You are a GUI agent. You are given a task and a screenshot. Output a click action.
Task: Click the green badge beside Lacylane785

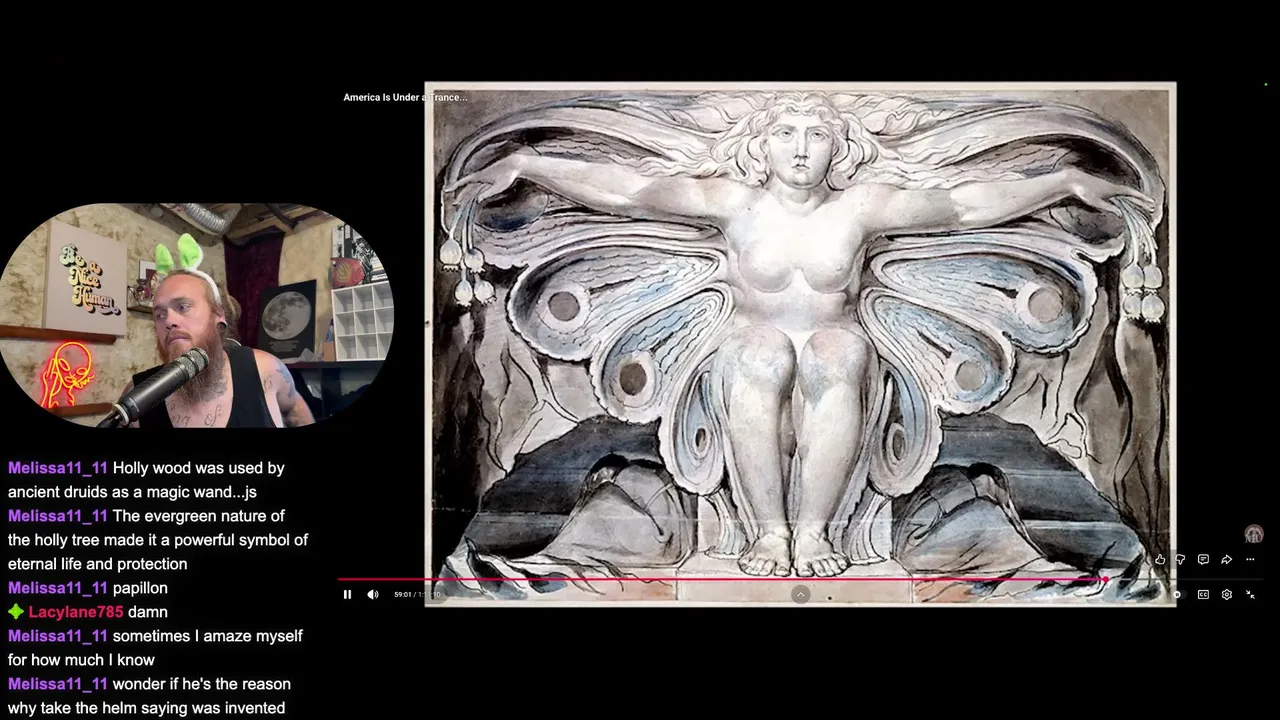click(15, 612)
